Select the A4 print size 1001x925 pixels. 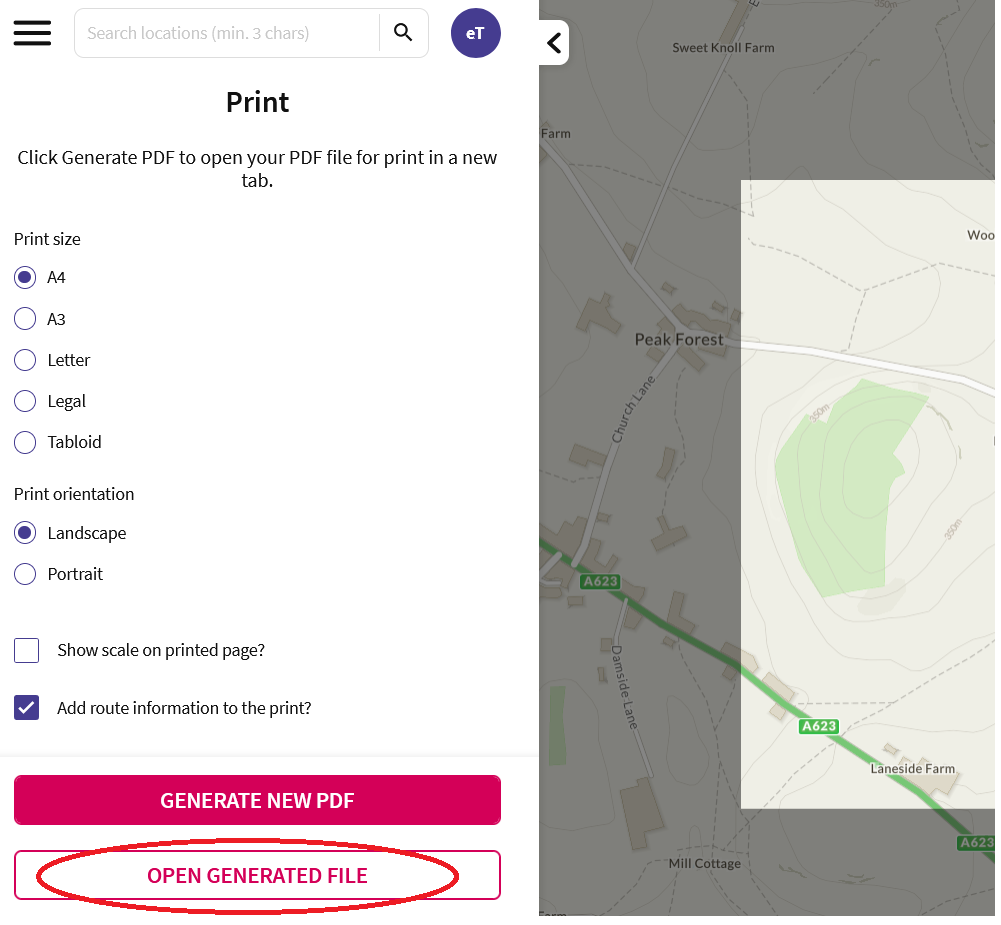pyautogui.click(x=25, y=277)
